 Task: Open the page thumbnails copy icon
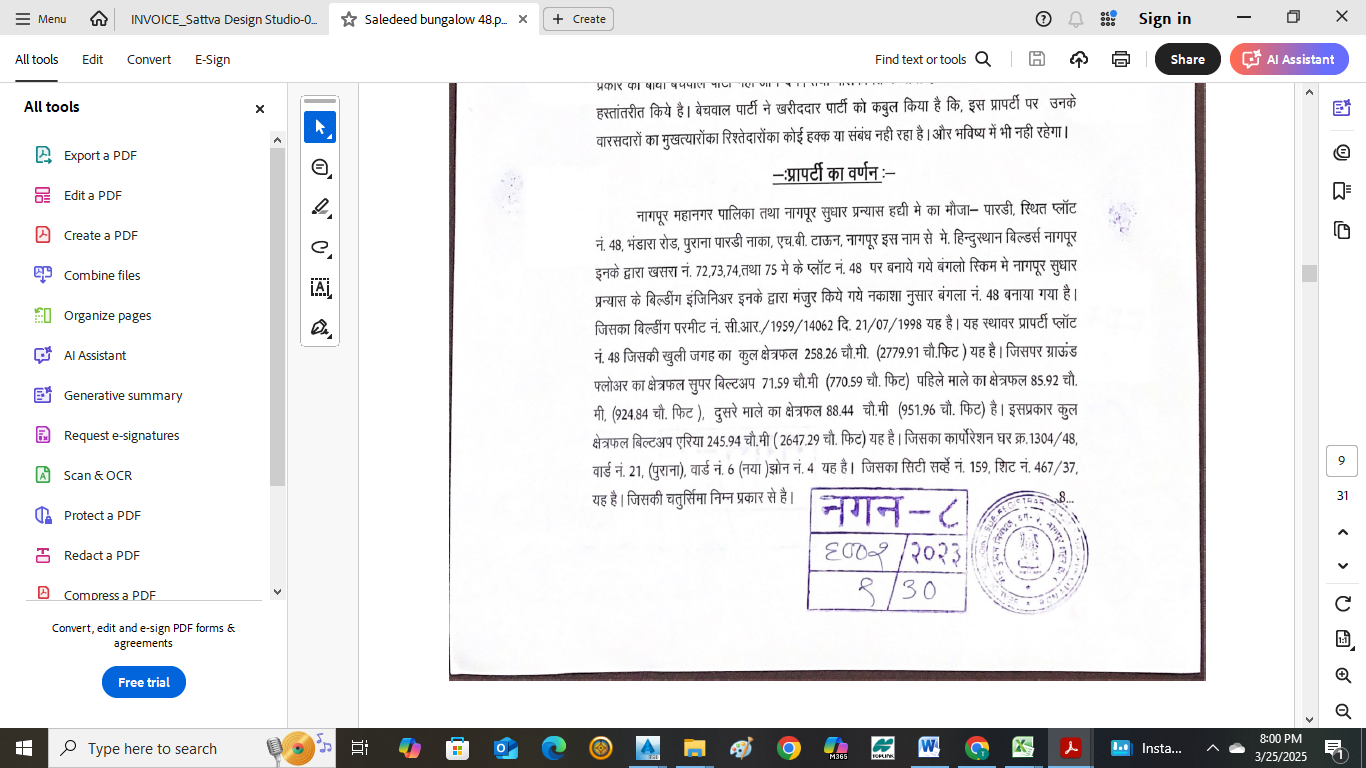pos(1342,231)
